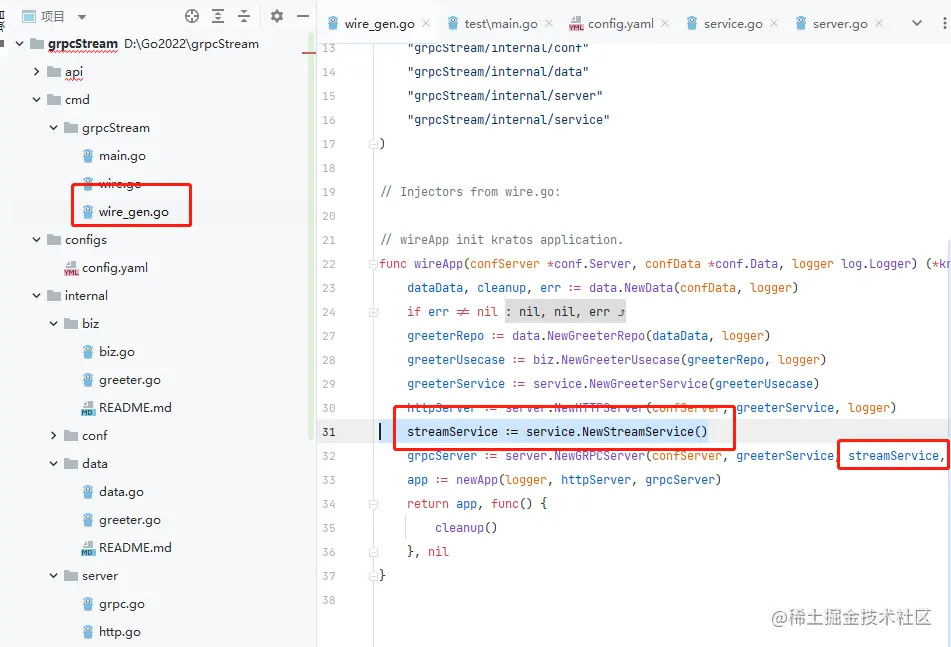Fold the closure at line 34
The image size is (951, 647).
click(373, 503)
